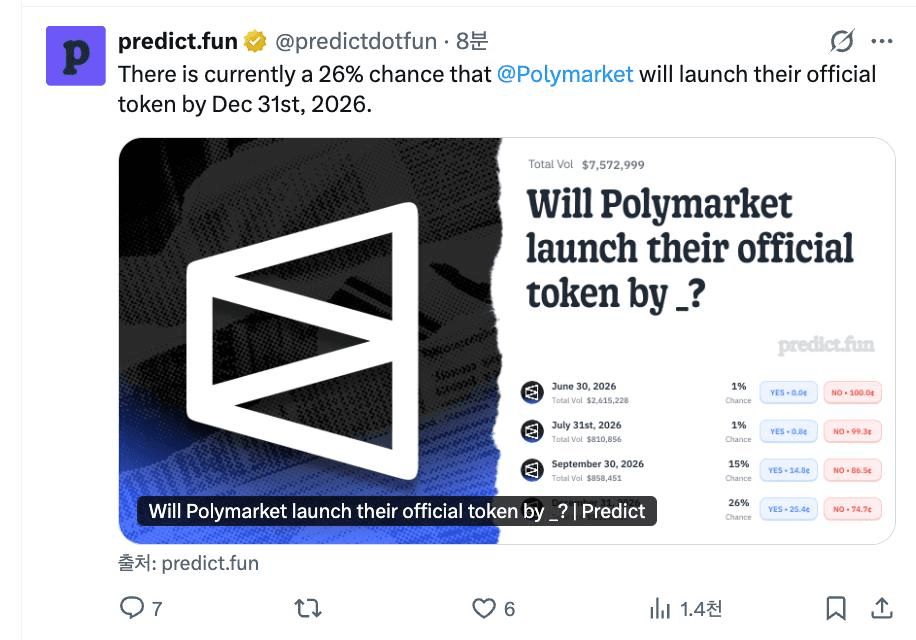Share the tweet via upload icon
The image size is (916, 640).
click(882, 608)
